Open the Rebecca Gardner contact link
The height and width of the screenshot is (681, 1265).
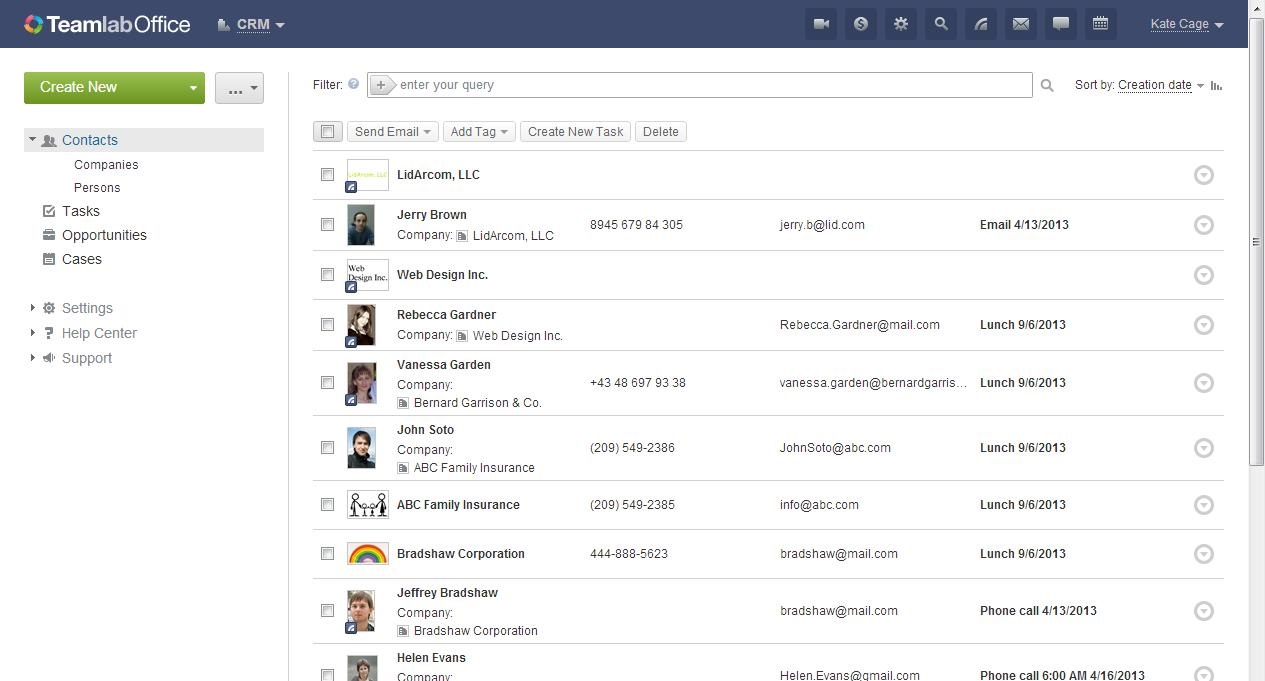(x=446, y=315)
